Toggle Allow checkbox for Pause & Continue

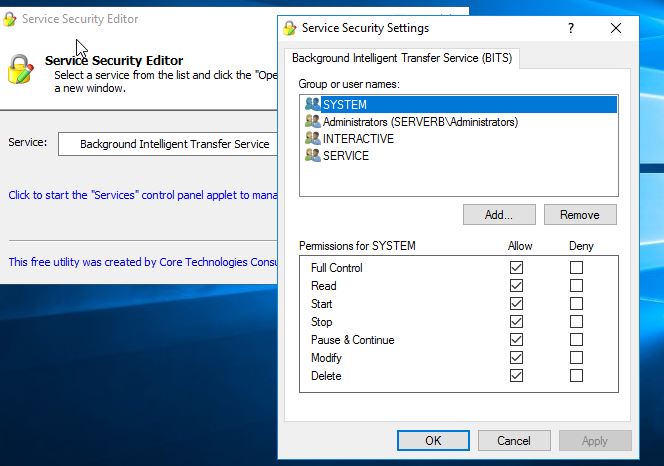click(x=516, y=340)
